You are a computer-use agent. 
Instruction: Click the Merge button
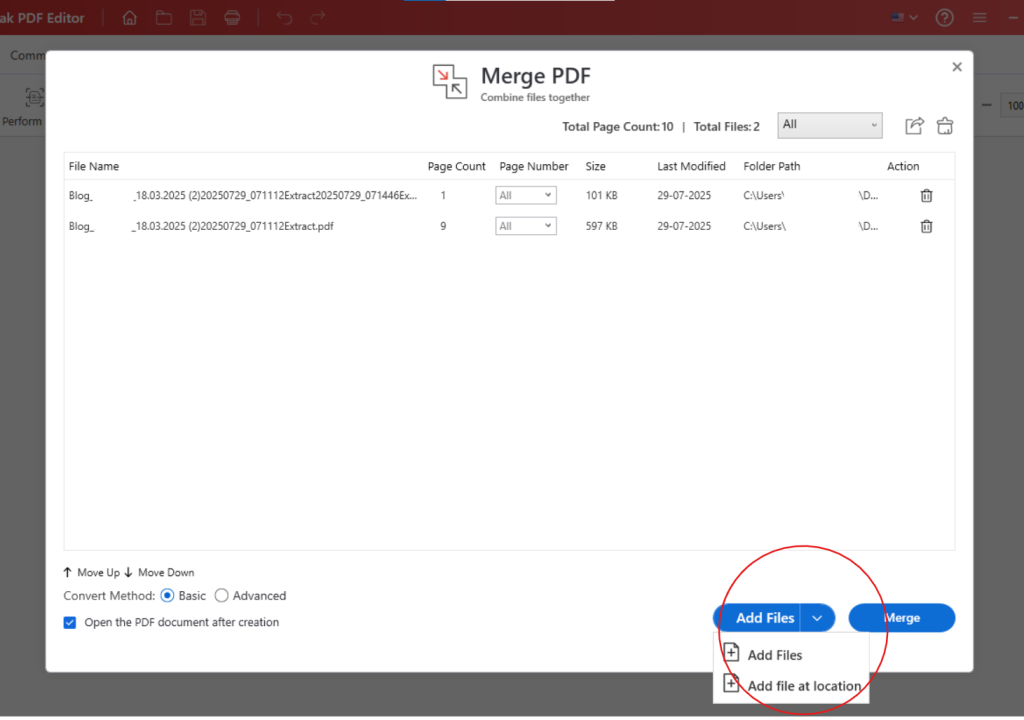click(901, 617)
